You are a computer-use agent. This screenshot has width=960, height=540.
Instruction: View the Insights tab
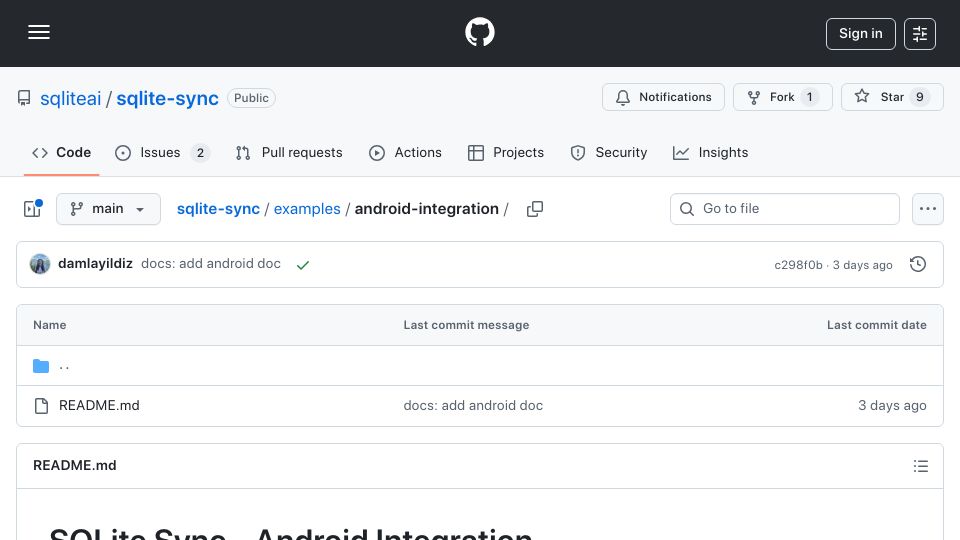click(x=710, y=152)
